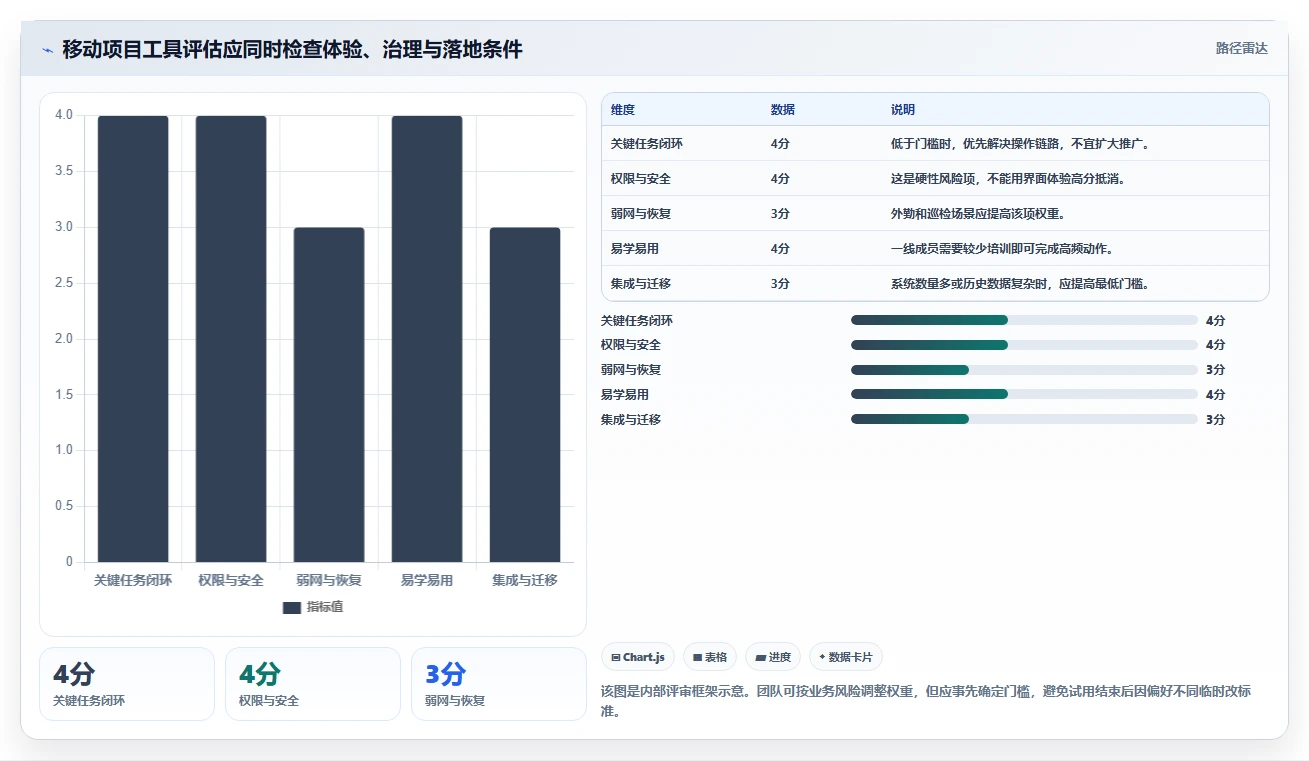
Task: Select the Chart.js tag
Action: pos(639,657)
